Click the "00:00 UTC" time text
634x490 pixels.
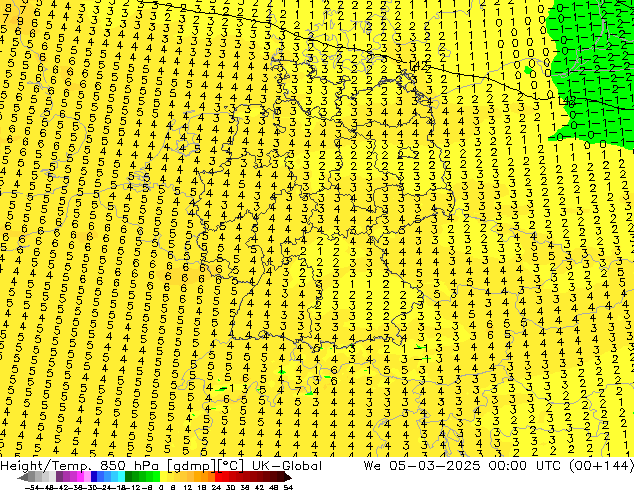(x=524, y=465)
